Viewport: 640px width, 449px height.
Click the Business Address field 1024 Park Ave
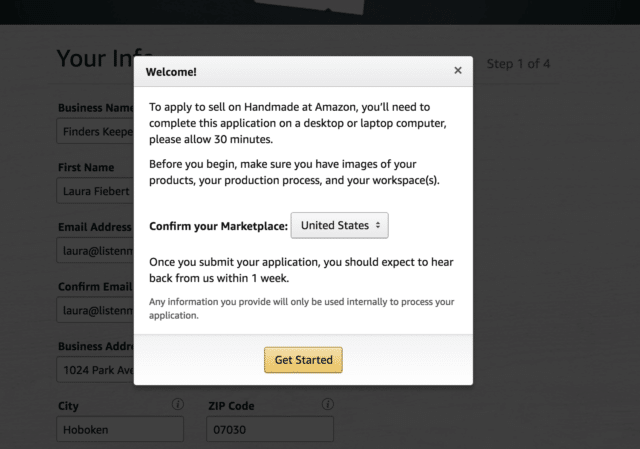(x=95, y=370)
